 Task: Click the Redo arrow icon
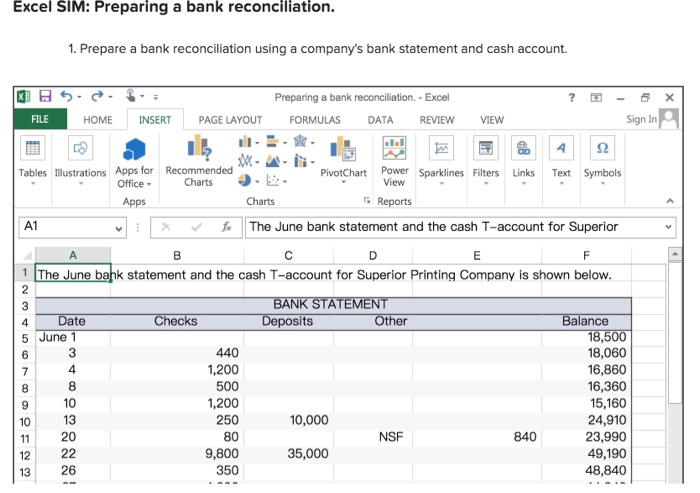pos(97,96)
